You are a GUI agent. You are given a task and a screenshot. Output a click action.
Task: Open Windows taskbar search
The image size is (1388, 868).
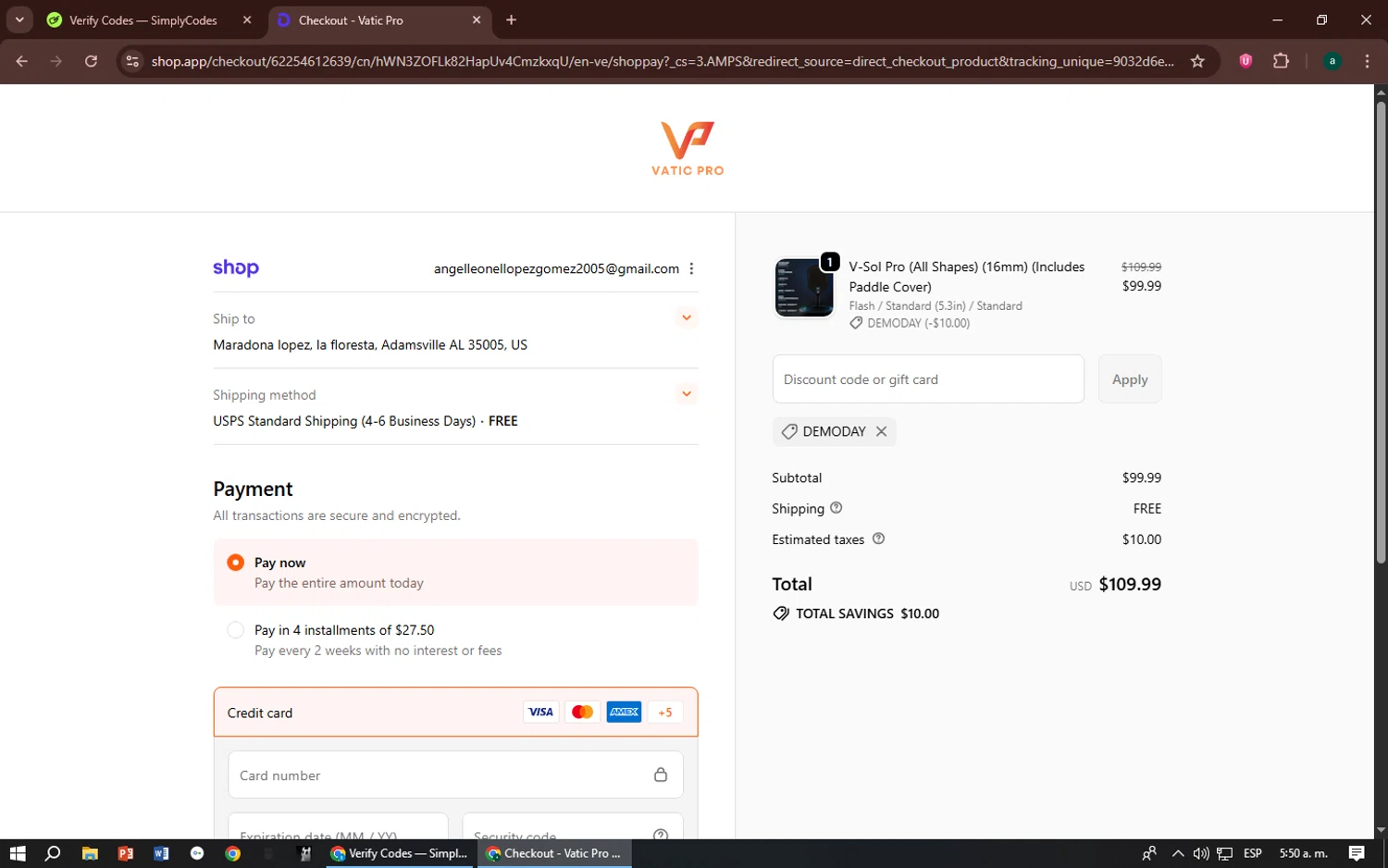coord(53,853)
